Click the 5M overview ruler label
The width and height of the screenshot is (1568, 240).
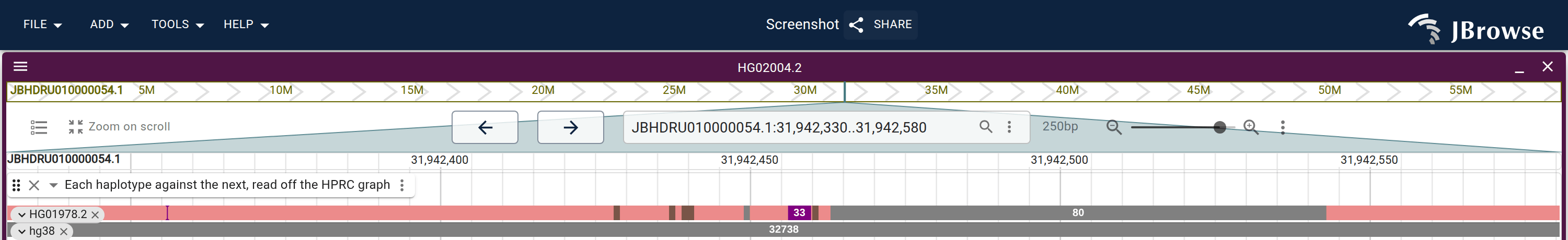pyautogui.click(x=147, y=90)
